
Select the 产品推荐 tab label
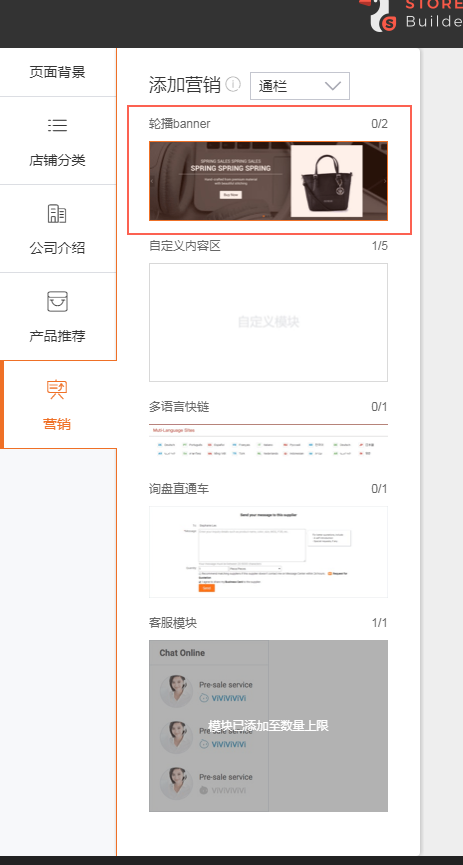click(x=57, y=336)
